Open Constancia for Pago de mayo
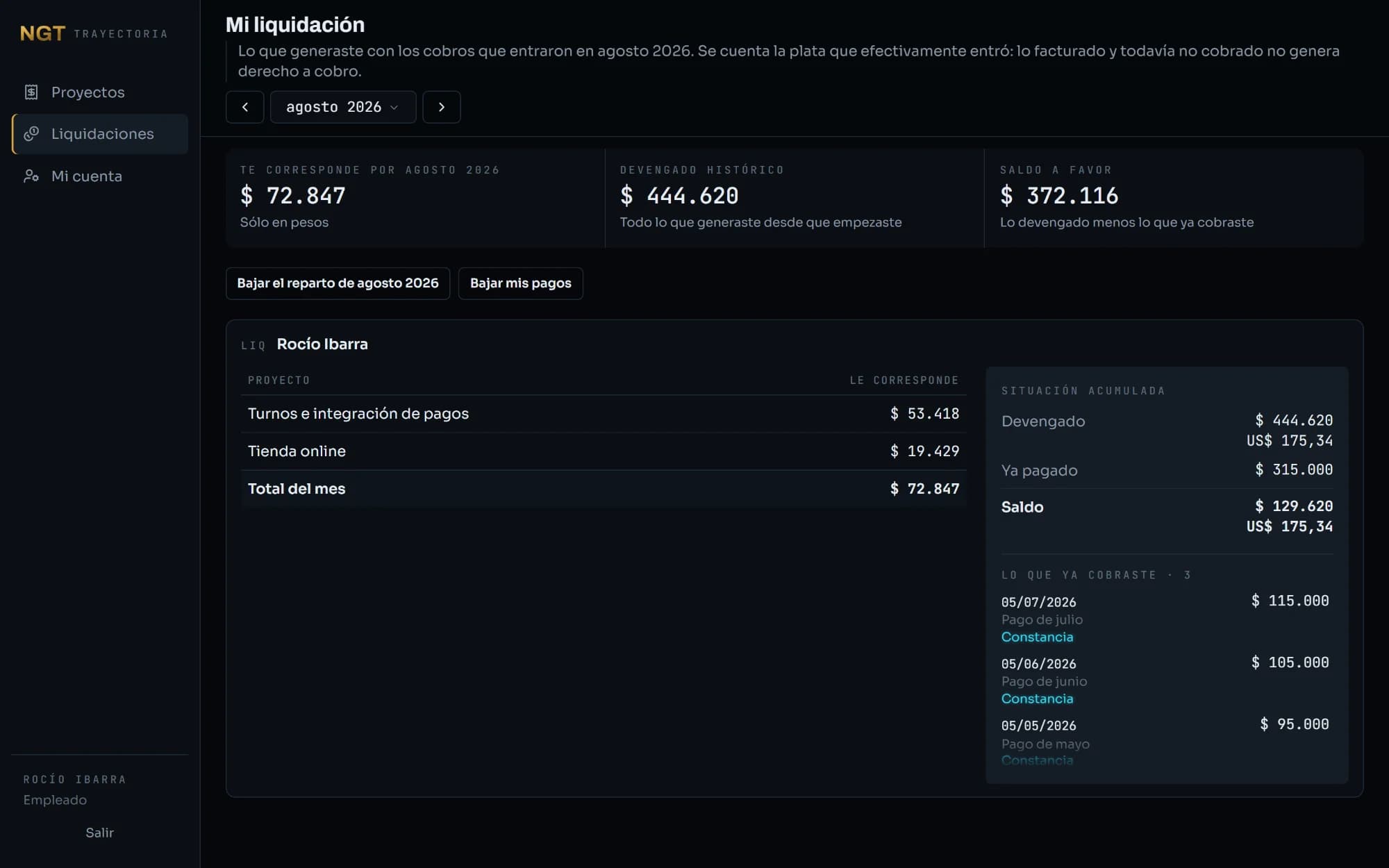This screenshot has width=1389, height=868. tap(1037, 760)
